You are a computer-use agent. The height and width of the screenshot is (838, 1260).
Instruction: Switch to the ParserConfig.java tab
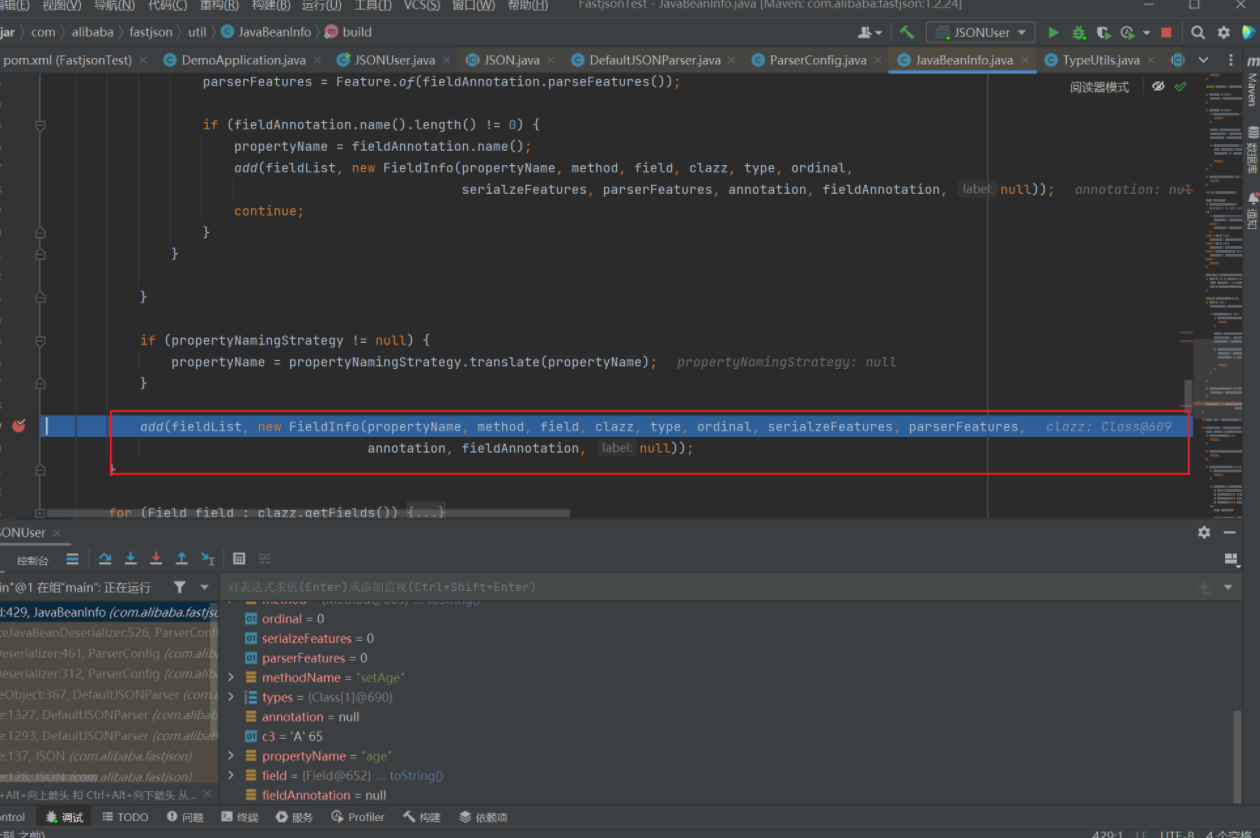click(817, 60)
